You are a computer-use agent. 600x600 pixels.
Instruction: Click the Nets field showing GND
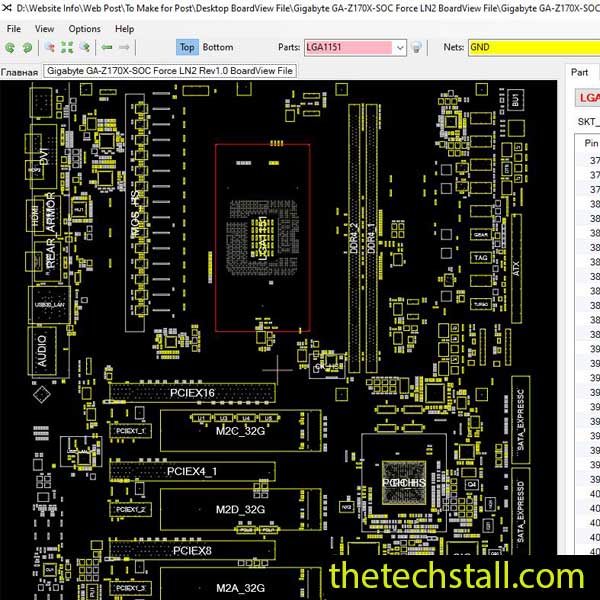(x=534, y=47)
